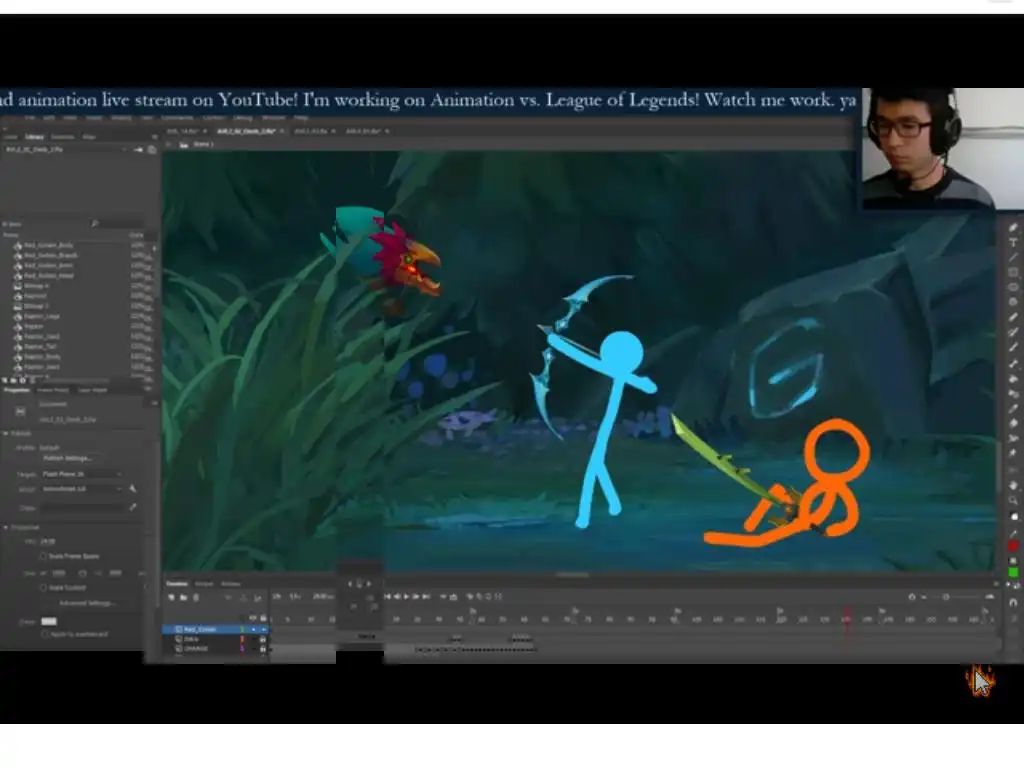Select the Oval tool in tools panel
This screenshot has width=1024, height=768.
pyautogui.click(x=1013, y=287)
